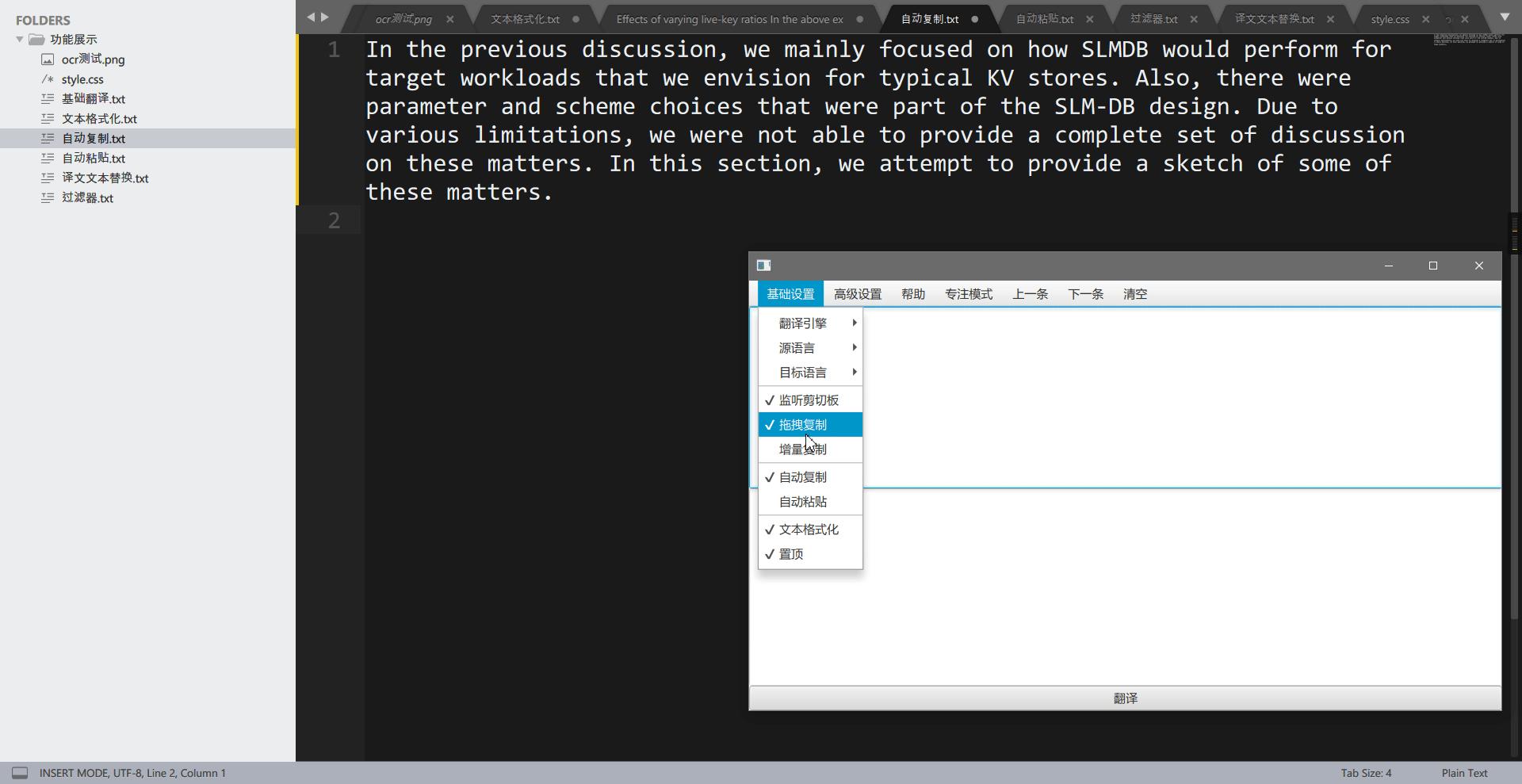This screenshot has height=784, width=1522.
Task: Collapse the 功能展示 folder tree
Action: coord(20,40)
